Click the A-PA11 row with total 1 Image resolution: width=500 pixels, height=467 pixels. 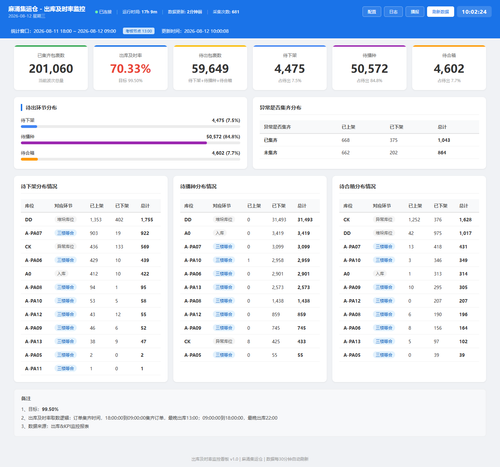point(91,368)
